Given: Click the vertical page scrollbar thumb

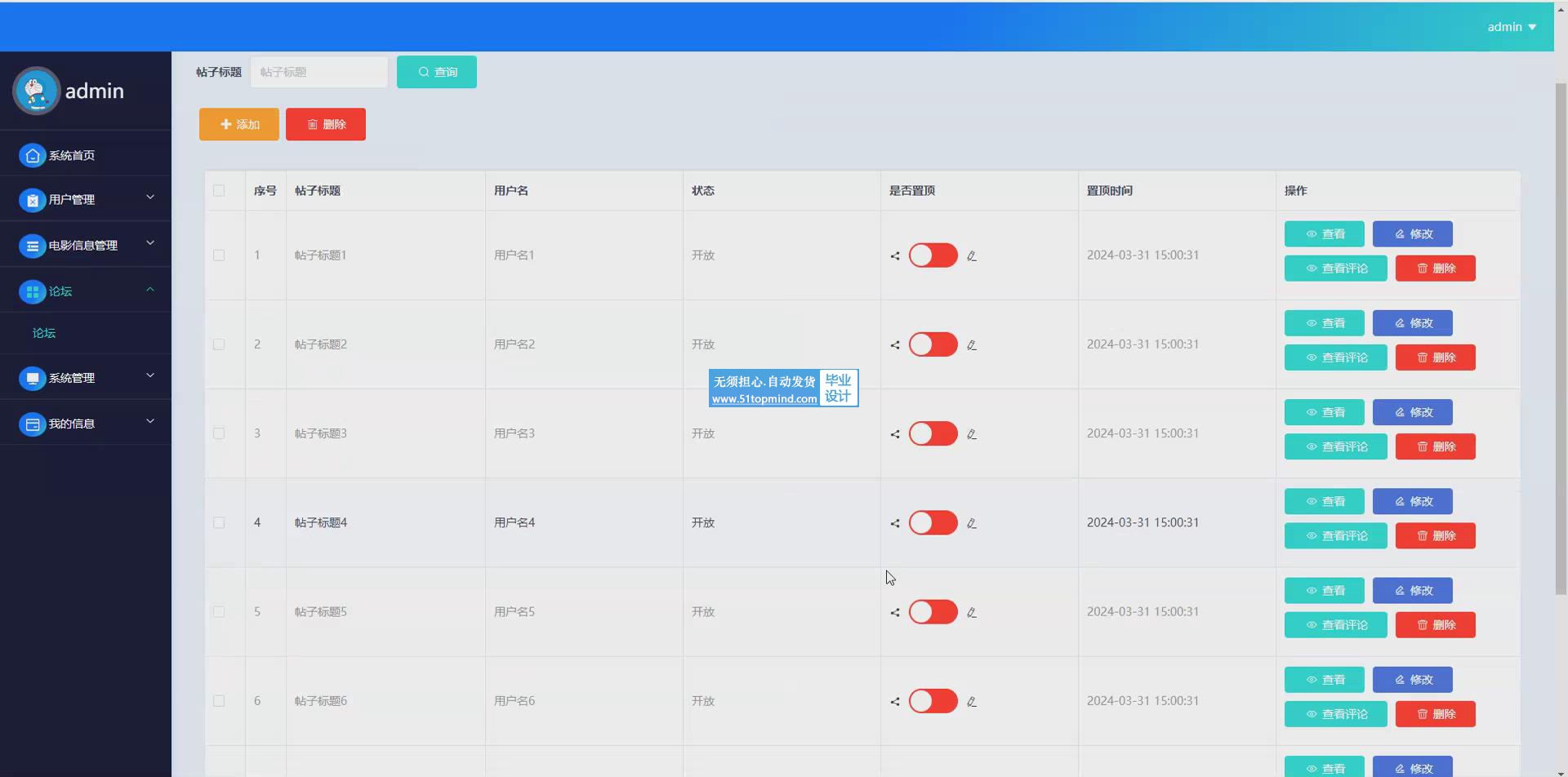Looking at the screenshot, I should (x=1561, y=338).
